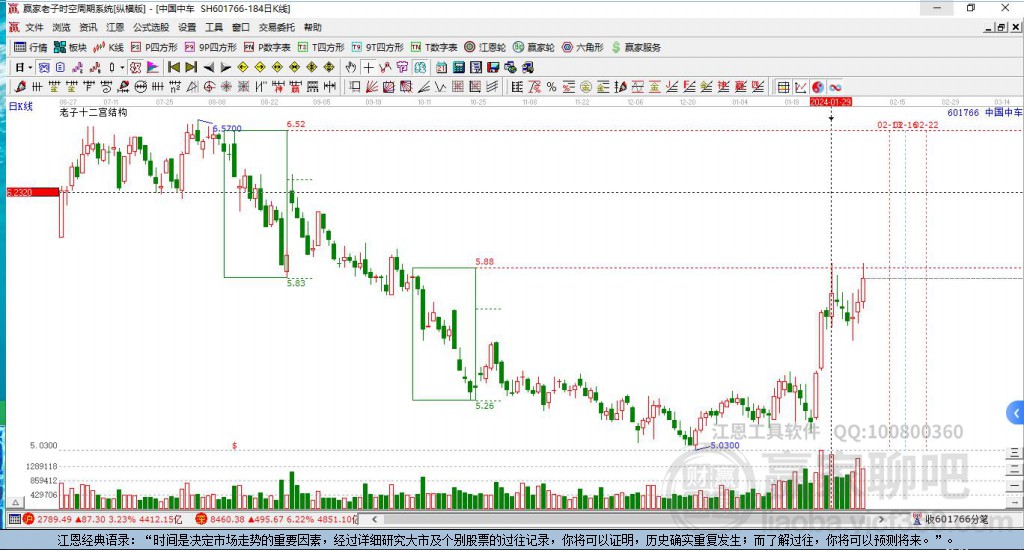The width and height of the screenshot is (1024, 550).
Task: Select the red pencil drawing tool
Action: click(20, 87)
